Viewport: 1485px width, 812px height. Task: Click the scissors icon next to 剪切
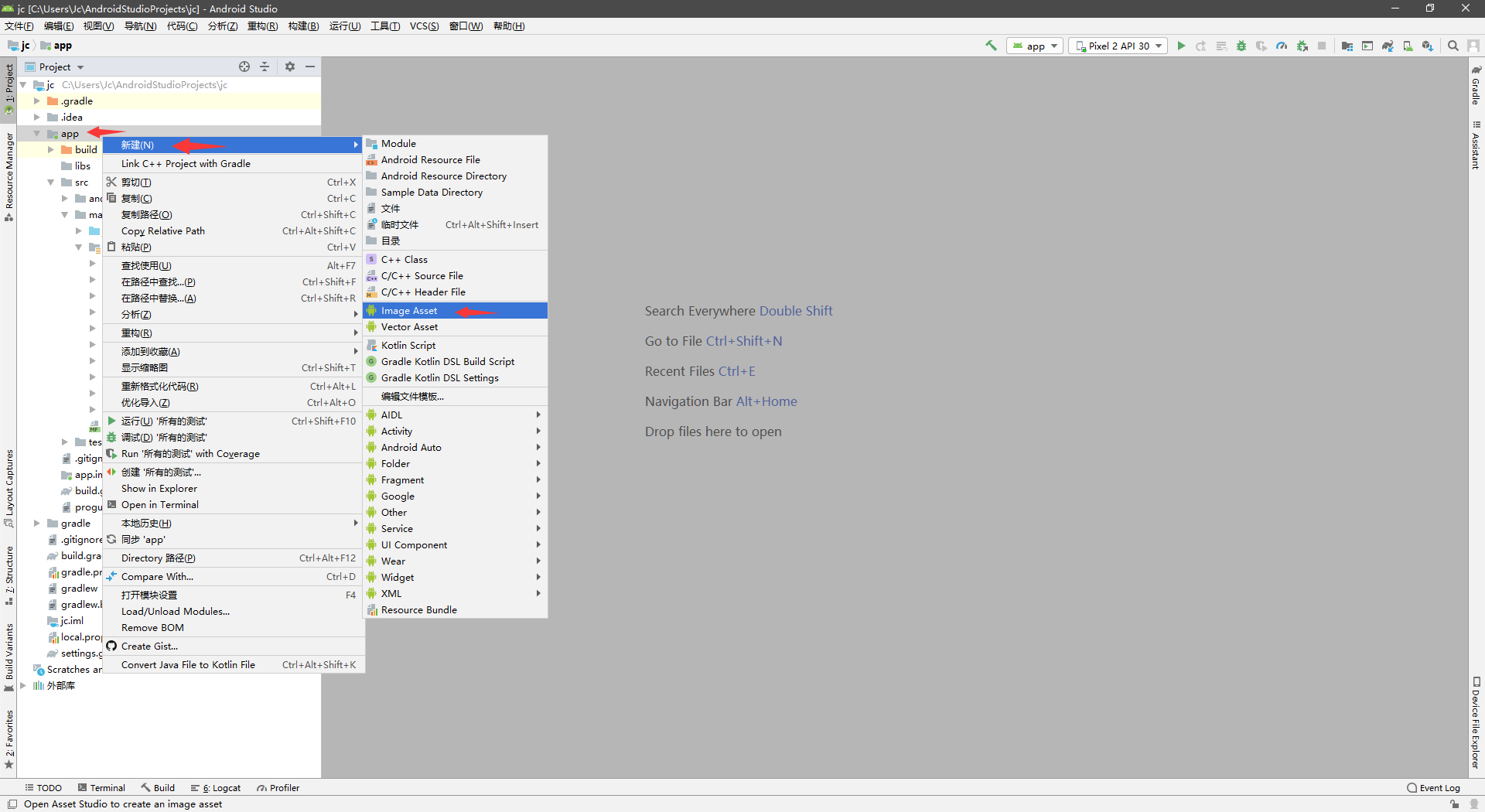point(112,182)
